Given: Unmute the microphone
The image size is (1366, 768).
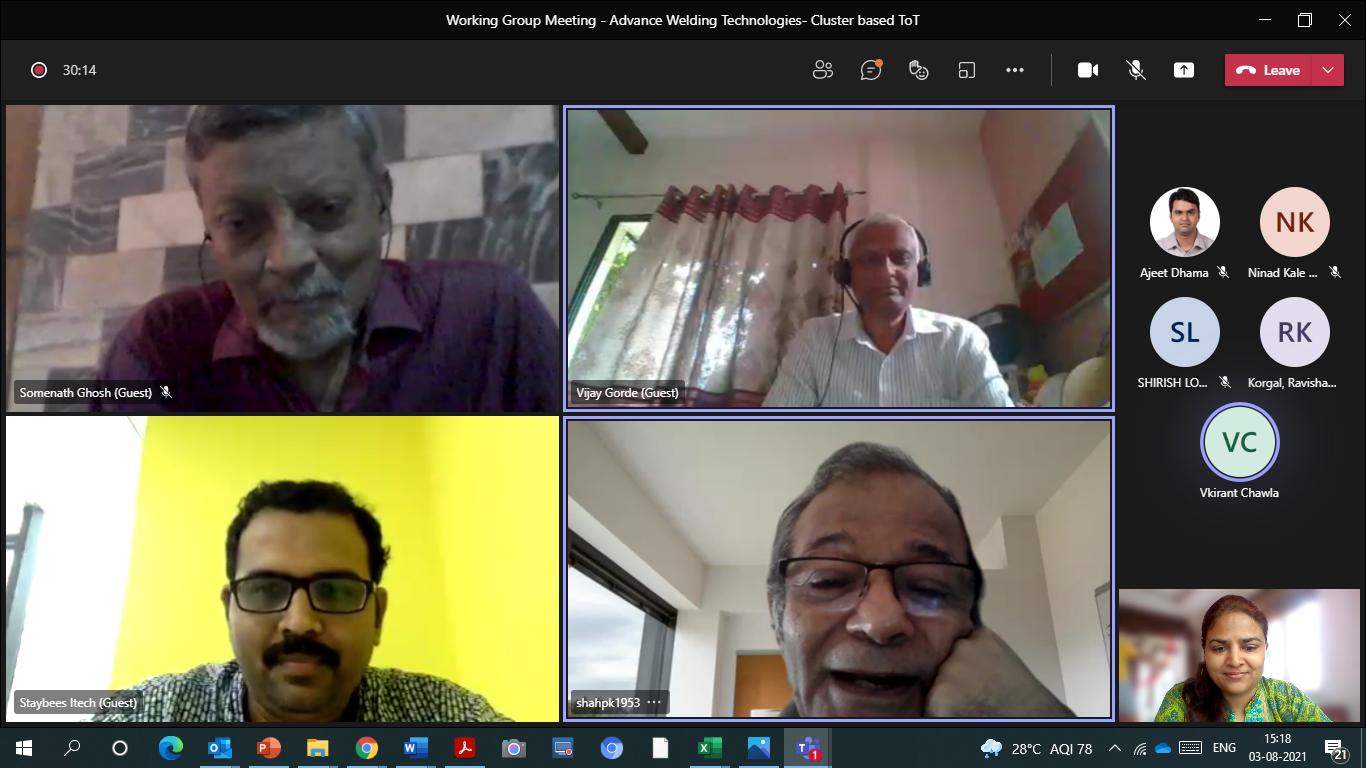Looking at the screenshot, I should (1136, 70).
